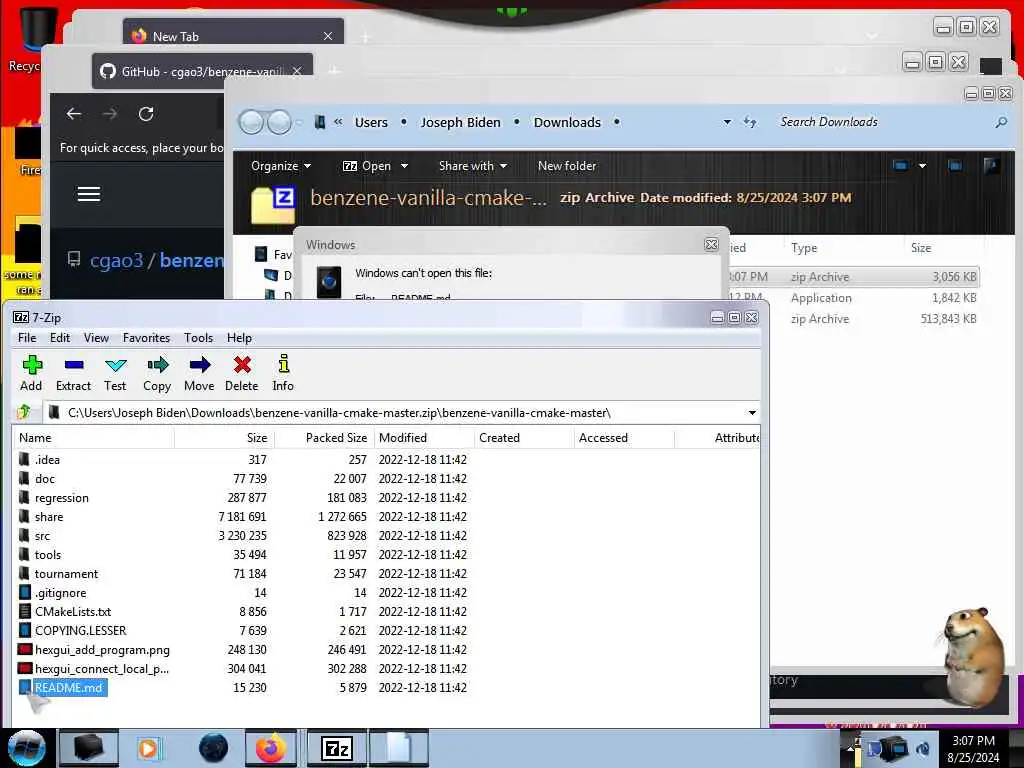Sort 7-Zip list by Modified column
The image size is (1024, 768).
(x=424, y=438)
